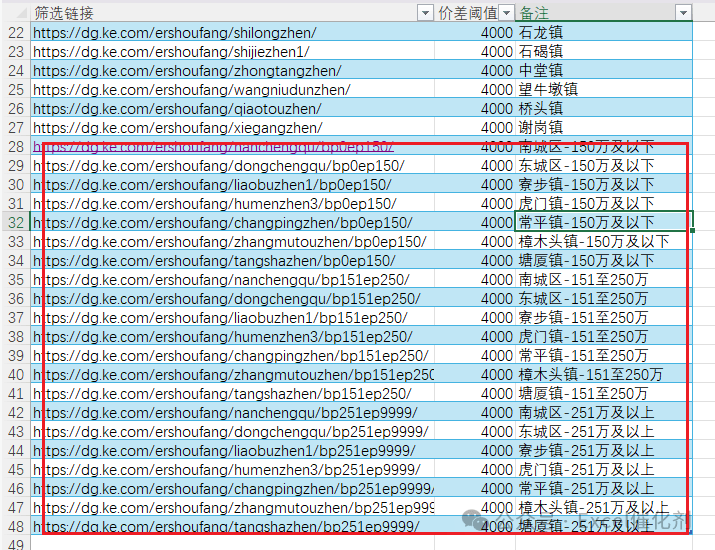Select the 樟木头镇-151至250万 cell
The width and height of the screenshot is (715, 550).
[x=604, y=374]
